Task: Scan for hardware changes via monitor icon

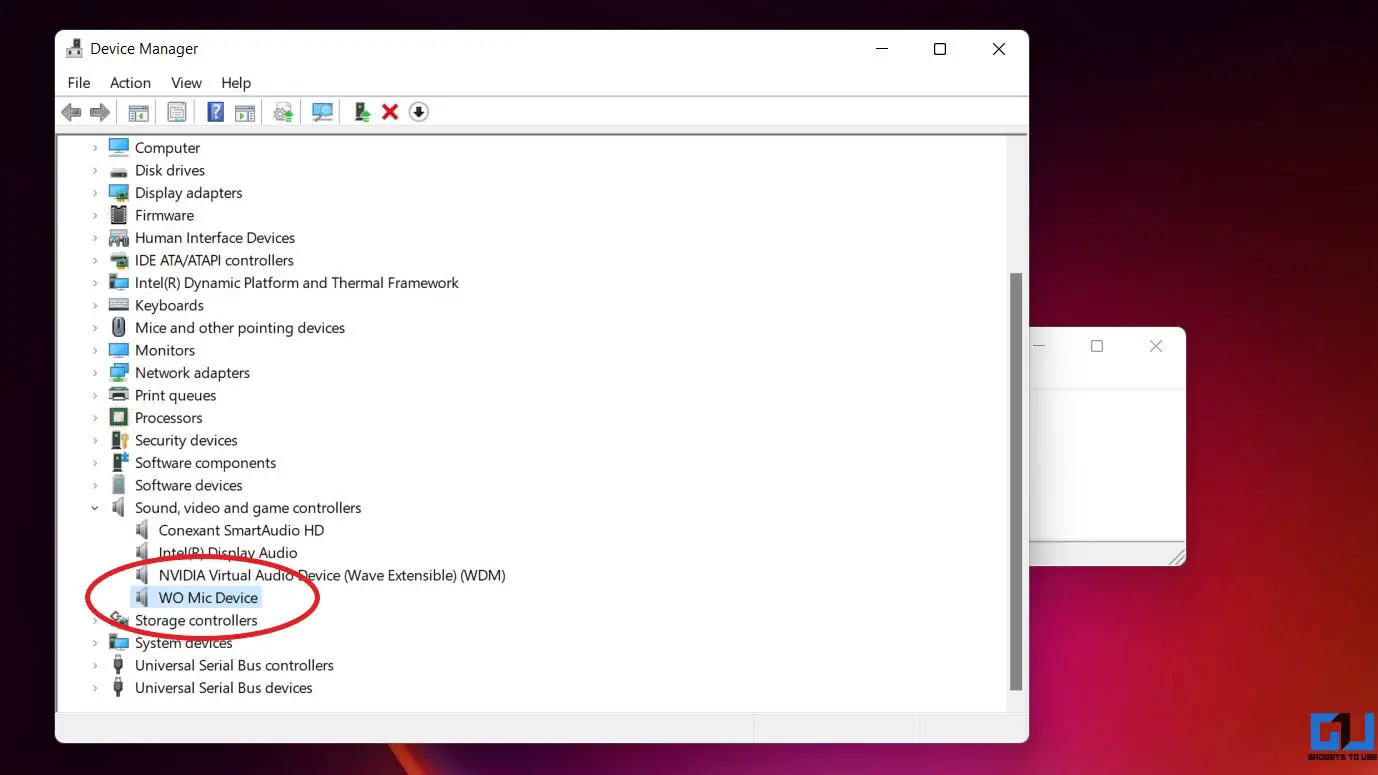Action: click(322, 112)
